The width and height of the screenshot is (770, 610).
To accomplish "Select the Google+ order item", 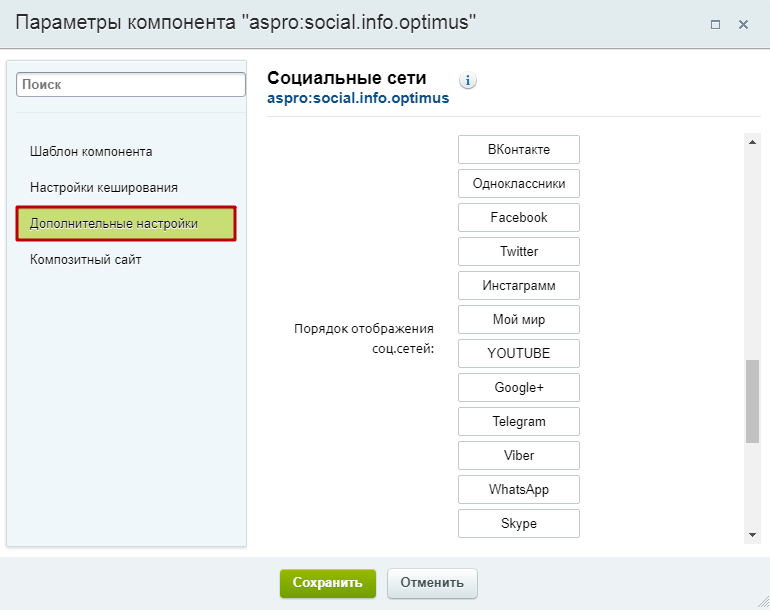I will [x=519, y=388].
